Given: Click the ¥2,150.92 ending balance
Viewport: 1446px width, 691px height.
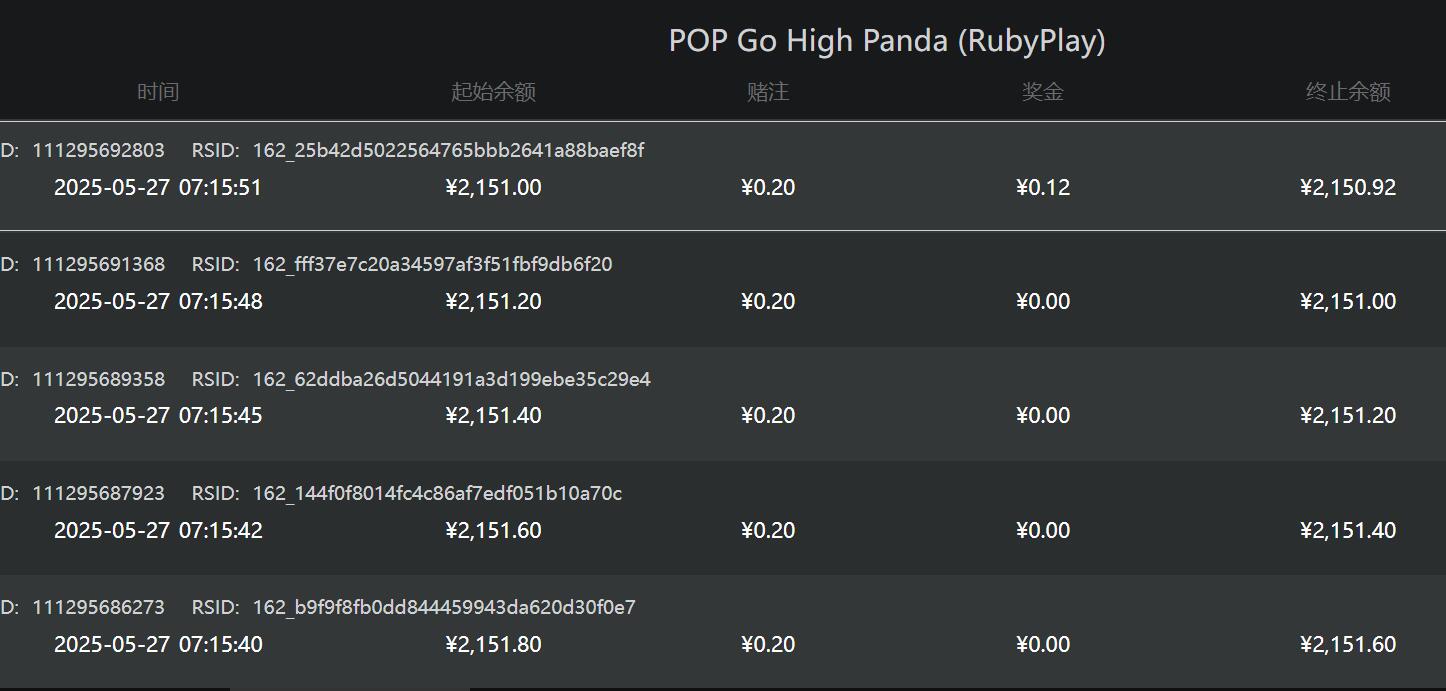Looking at the screenshot, I should pos(1348,188).
